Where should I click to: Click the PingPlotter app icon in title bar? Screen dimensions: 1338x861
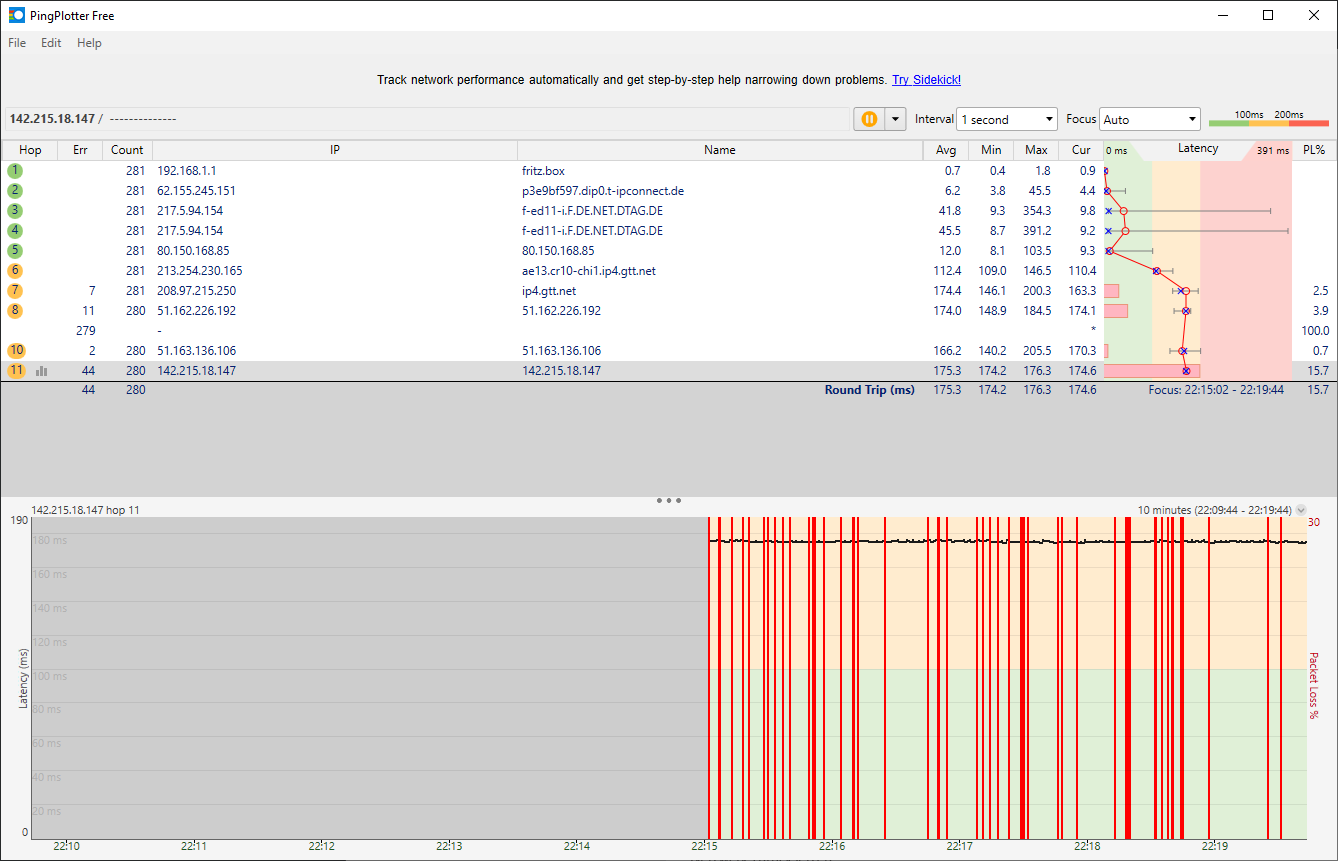click(17, 15)
